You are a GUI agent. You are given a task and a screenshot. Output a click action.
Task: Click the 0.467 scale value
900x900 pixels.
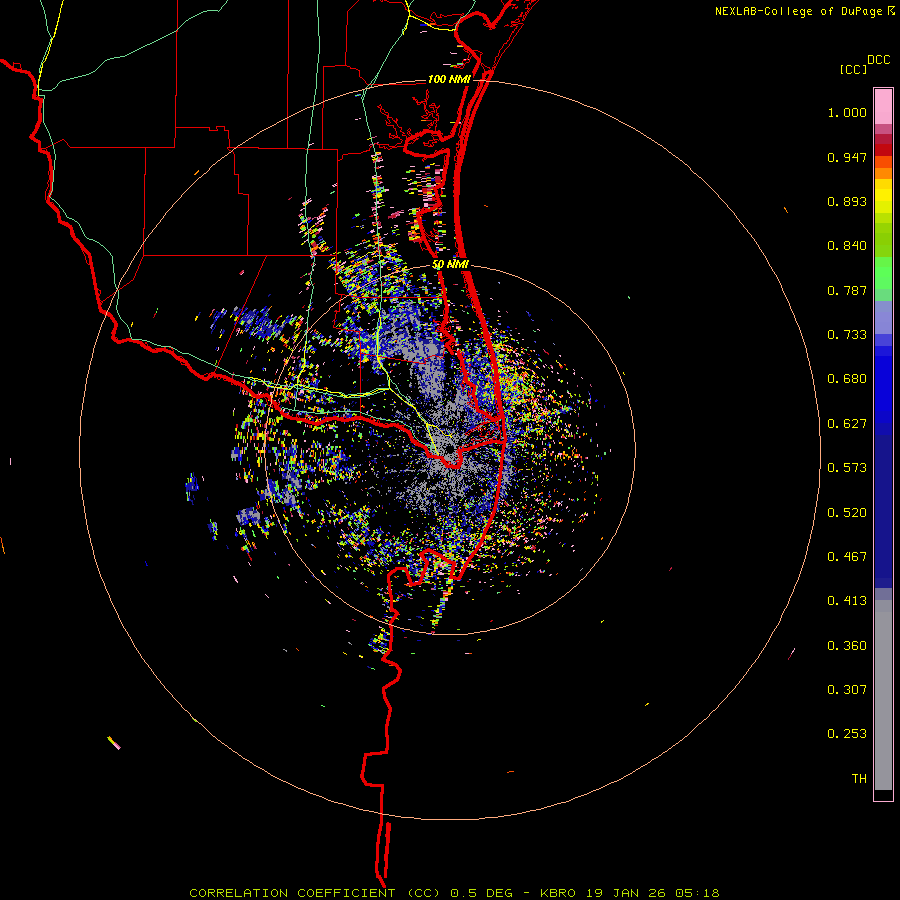coord(847,557)
